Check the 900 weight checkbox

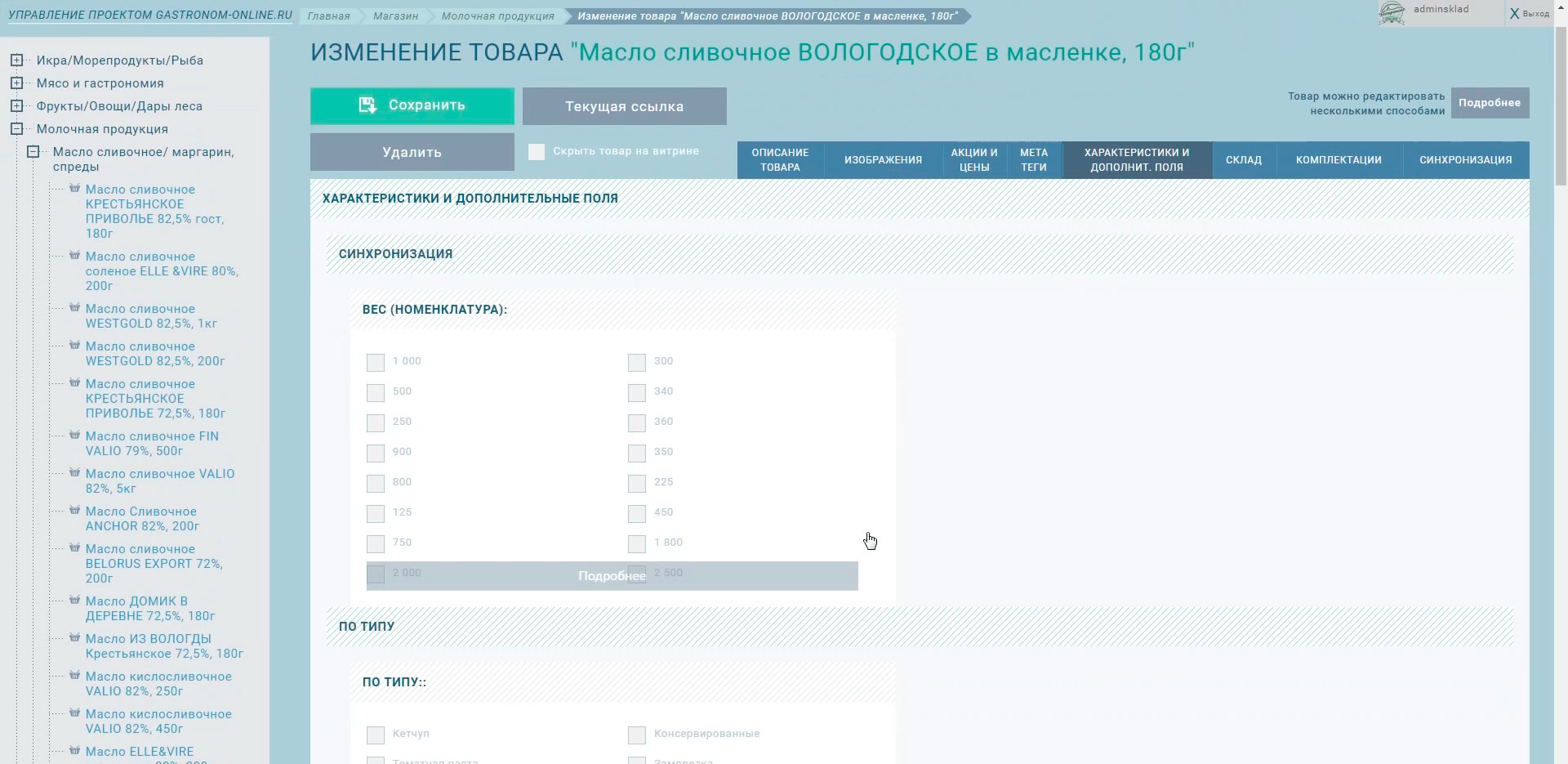click(x=376, y=453)
